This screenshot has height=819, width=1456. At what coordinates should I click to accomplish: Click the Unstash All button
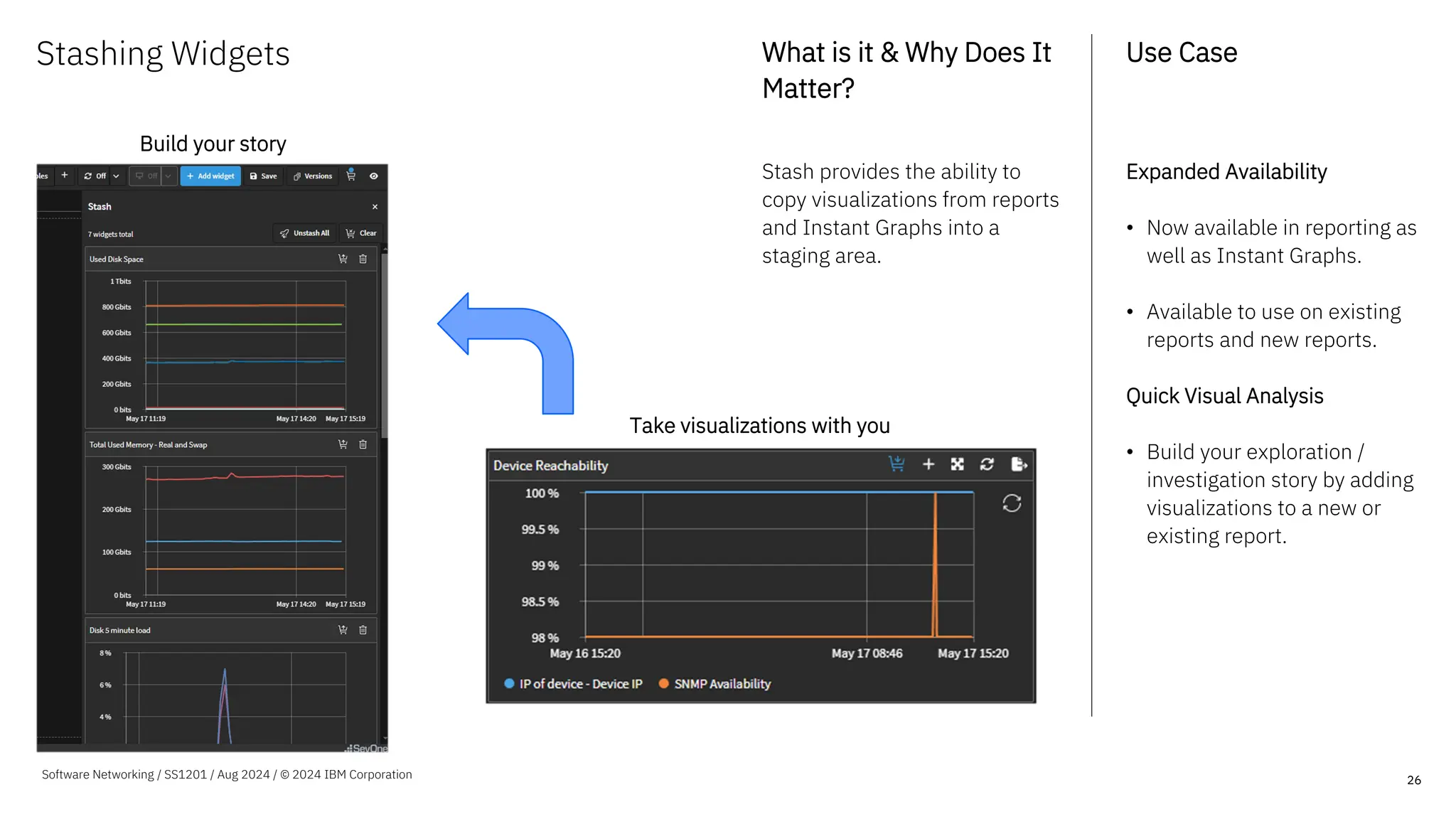(305, 233)
